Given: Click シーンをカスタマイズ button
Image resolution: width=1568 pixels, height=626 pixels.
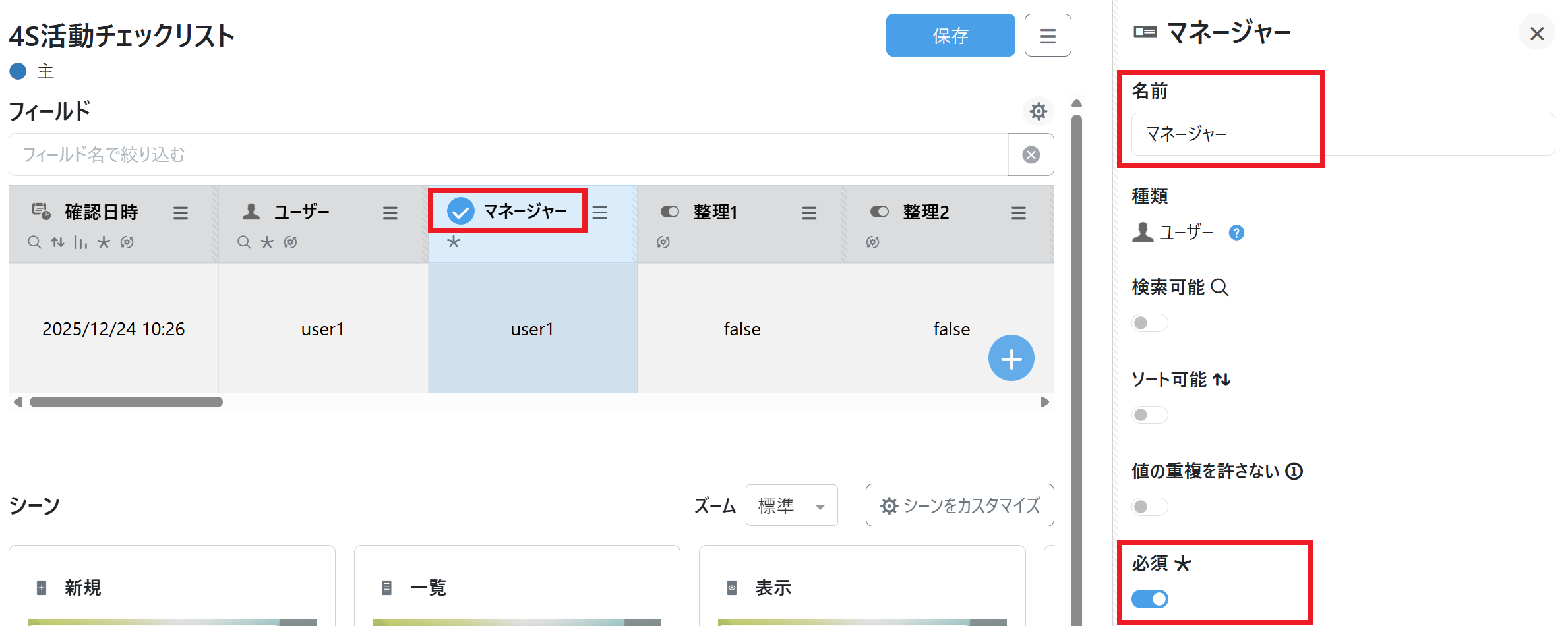Looking at the screenshot, I should (x=959, y=505).
